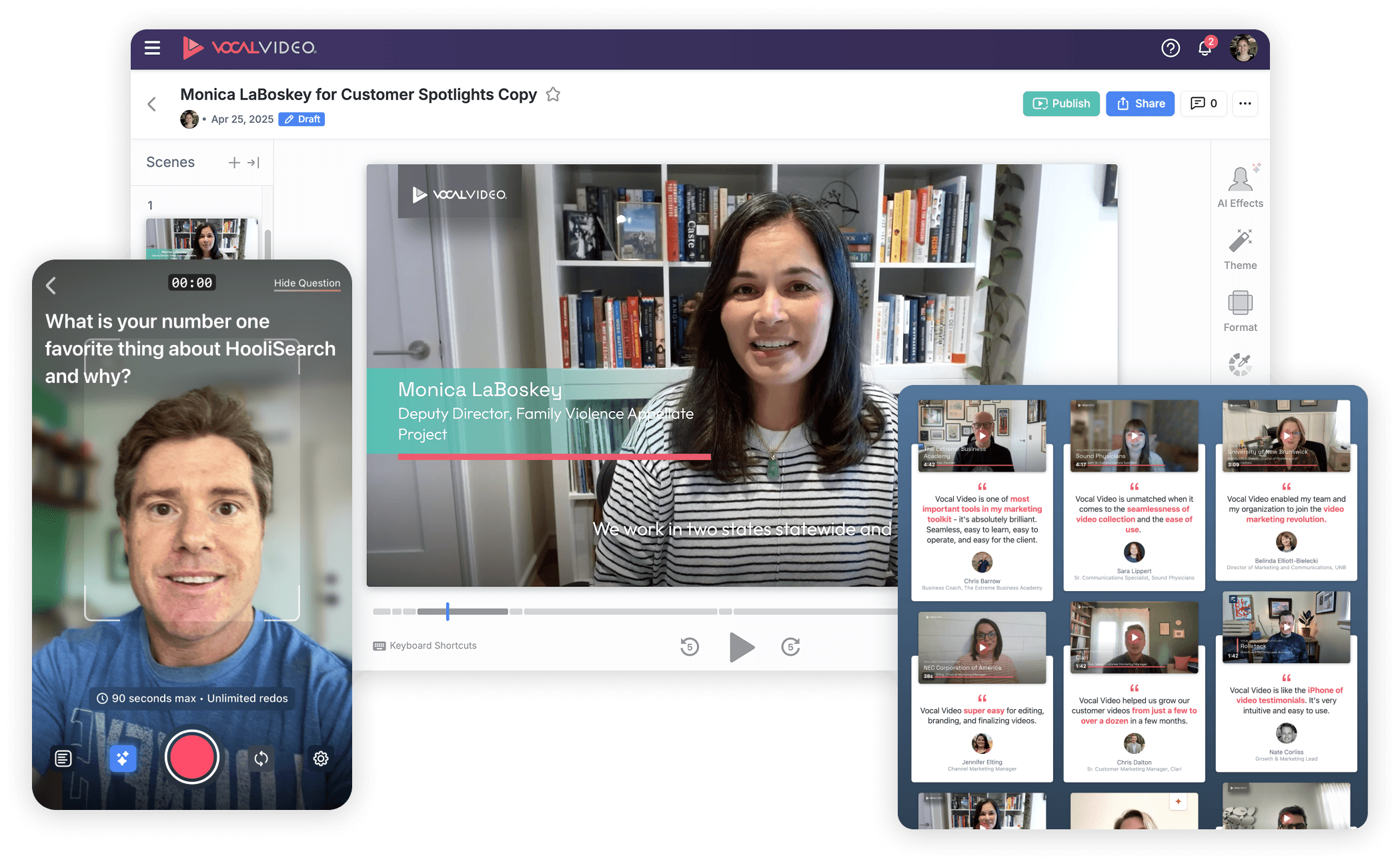The image size is (1400, 864).
Task: Click the recording question prompt text
Action: click(x=190, y=349)
